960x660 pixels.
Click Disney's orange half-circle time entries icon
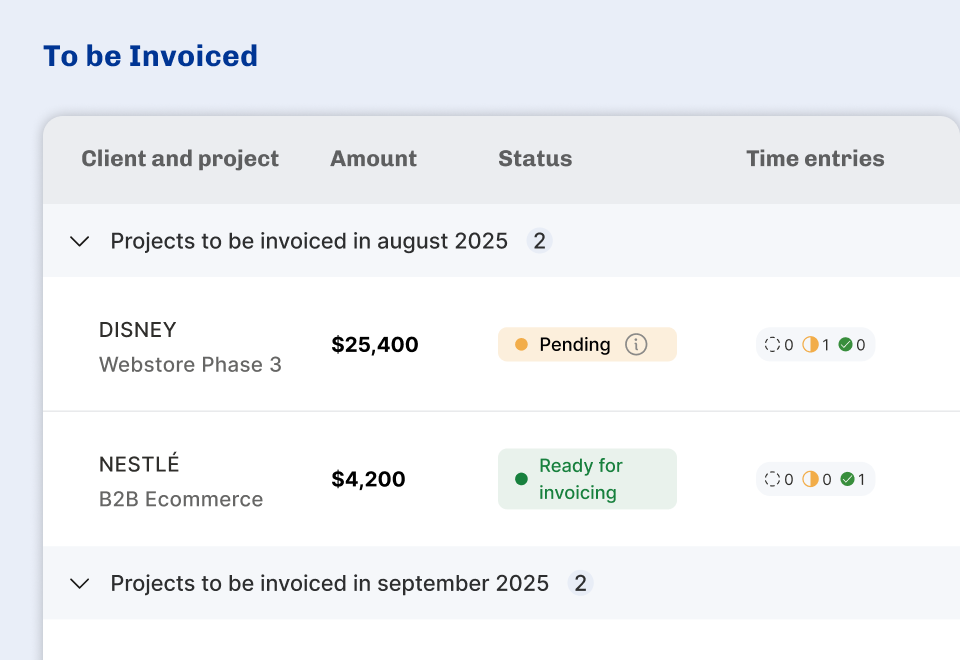[810, 345]
